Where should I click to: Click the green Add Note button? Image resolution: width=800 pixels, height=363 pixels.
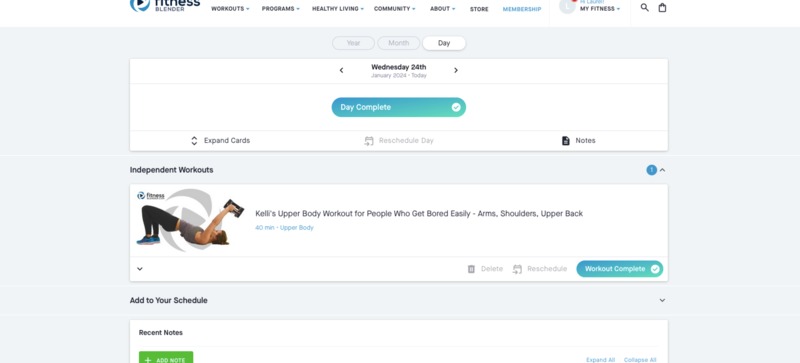[166, 357]
